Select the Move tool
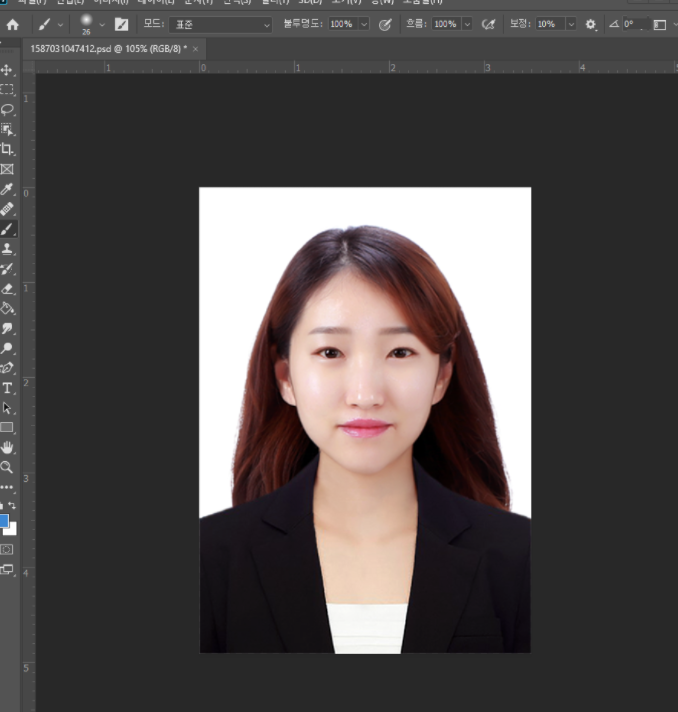Viewport: 678px width, 712px height. click(7, 70)
